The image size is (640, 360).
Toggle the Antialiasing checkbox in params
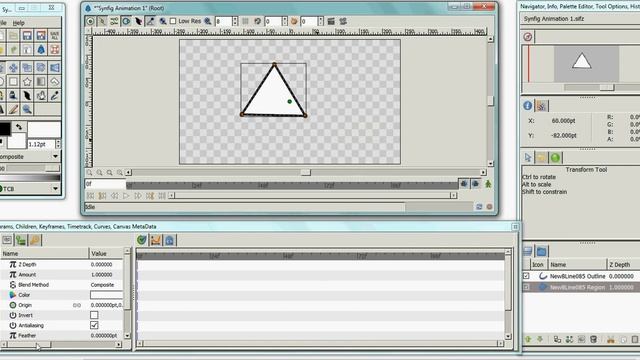tap(94, 325)
